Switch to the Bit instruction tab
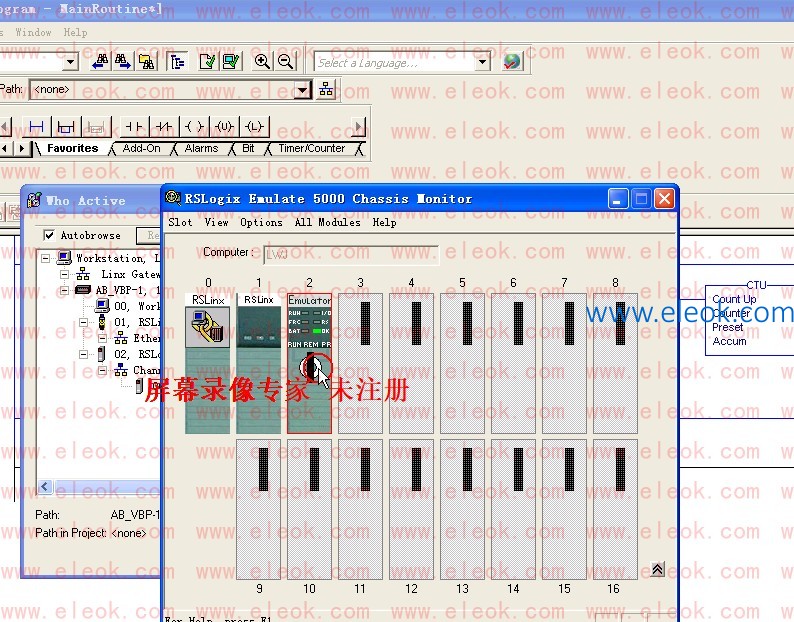The width and height of the screenshot is (794, 622). pyautogui.click(x=248, y=148)
